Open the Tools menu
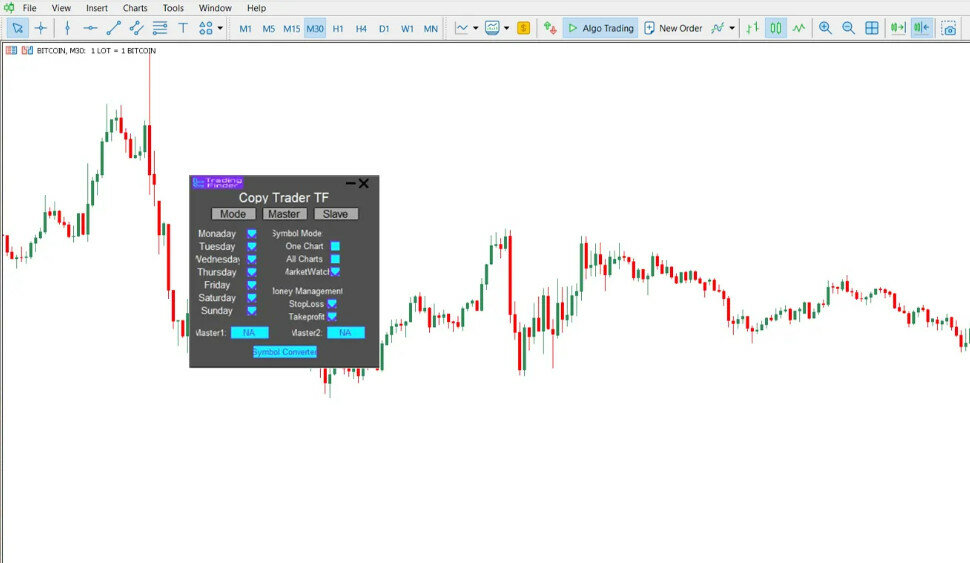This screenshot has height=563, width=970. point(173,8)
